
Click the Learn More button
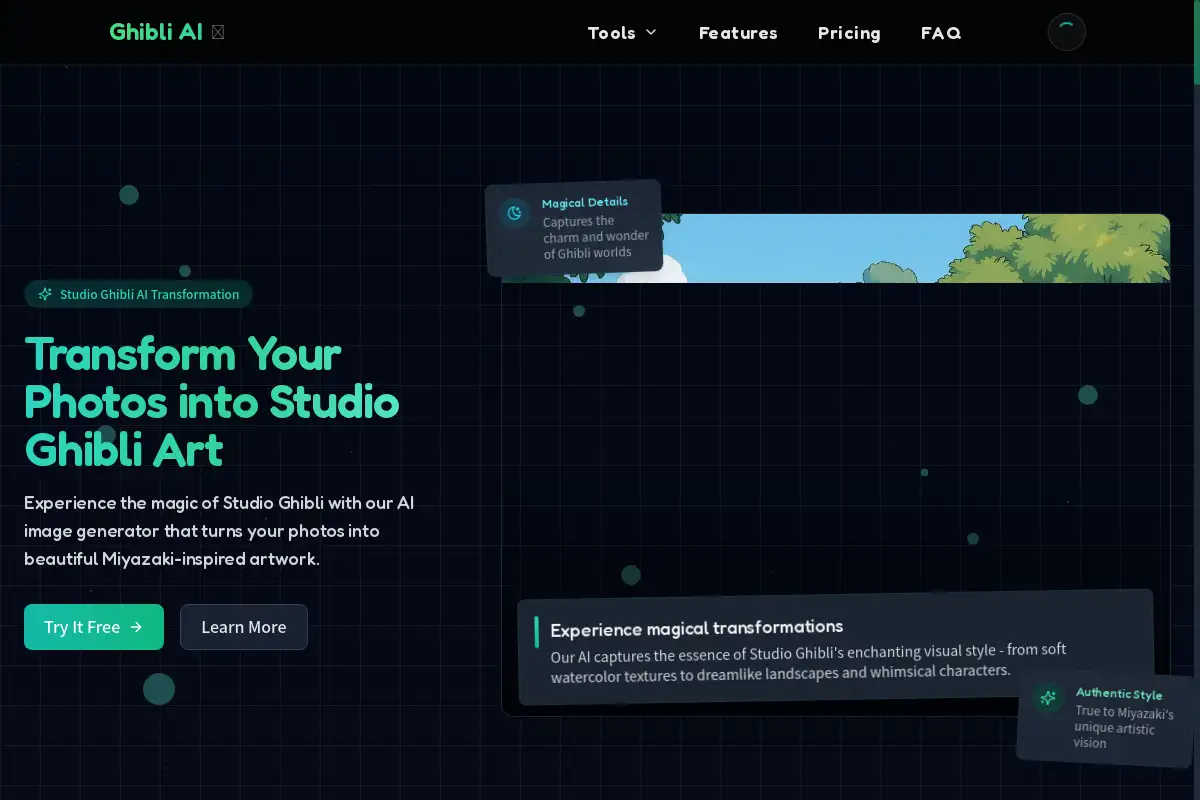[244, 627]
